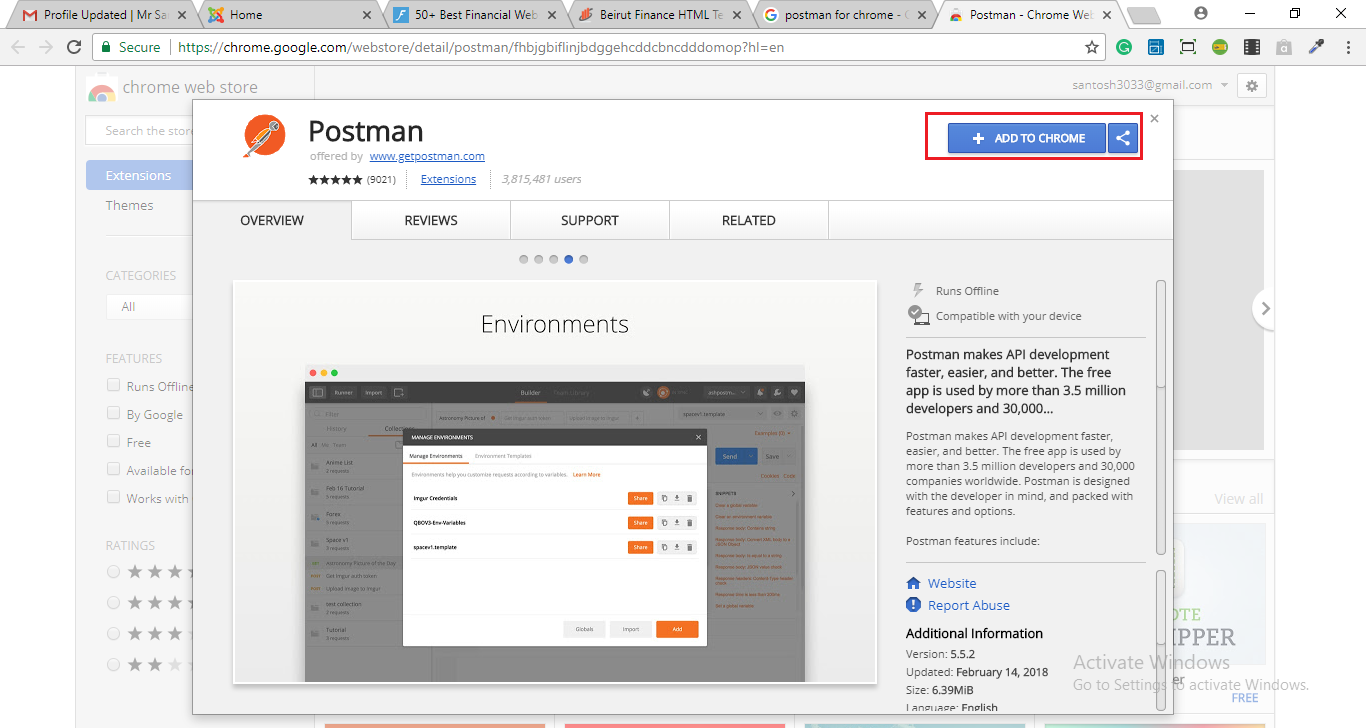The height and width of the screenshot is (728, 1366).
Task: Close the Postman extension detail dialog
Action: tap(1154, 118)
